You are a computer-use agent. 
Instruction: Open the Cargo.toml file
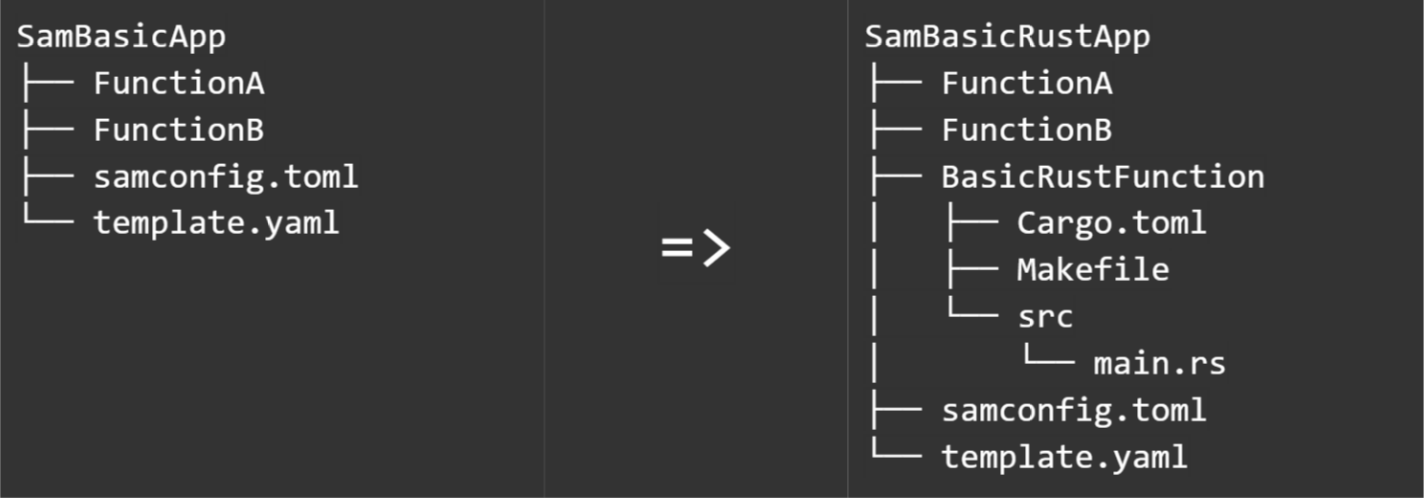tap(1111, 223)
